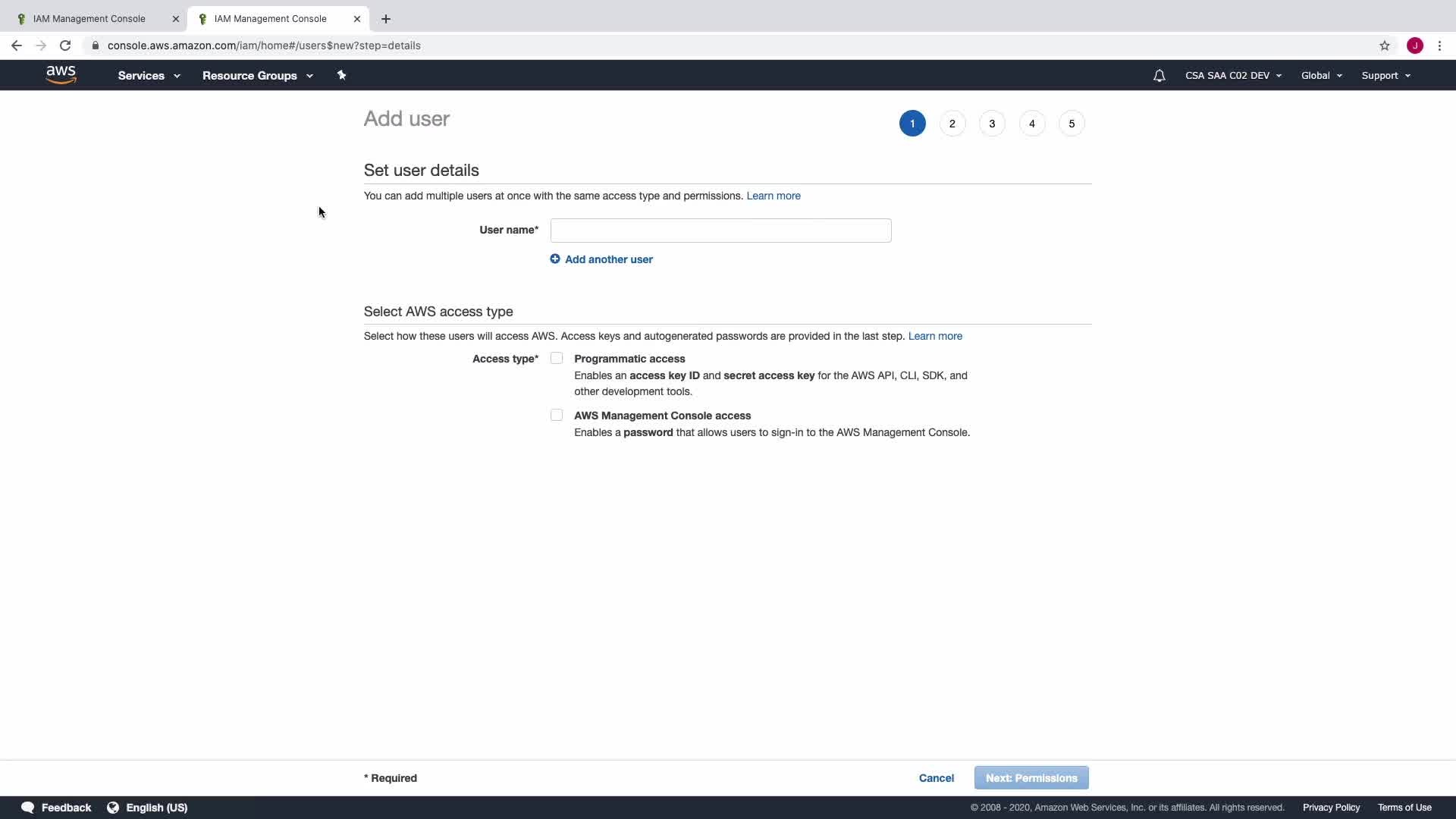Expand CSA SAA C02 DEV account menu
1456x819 pixels.
1233,76
